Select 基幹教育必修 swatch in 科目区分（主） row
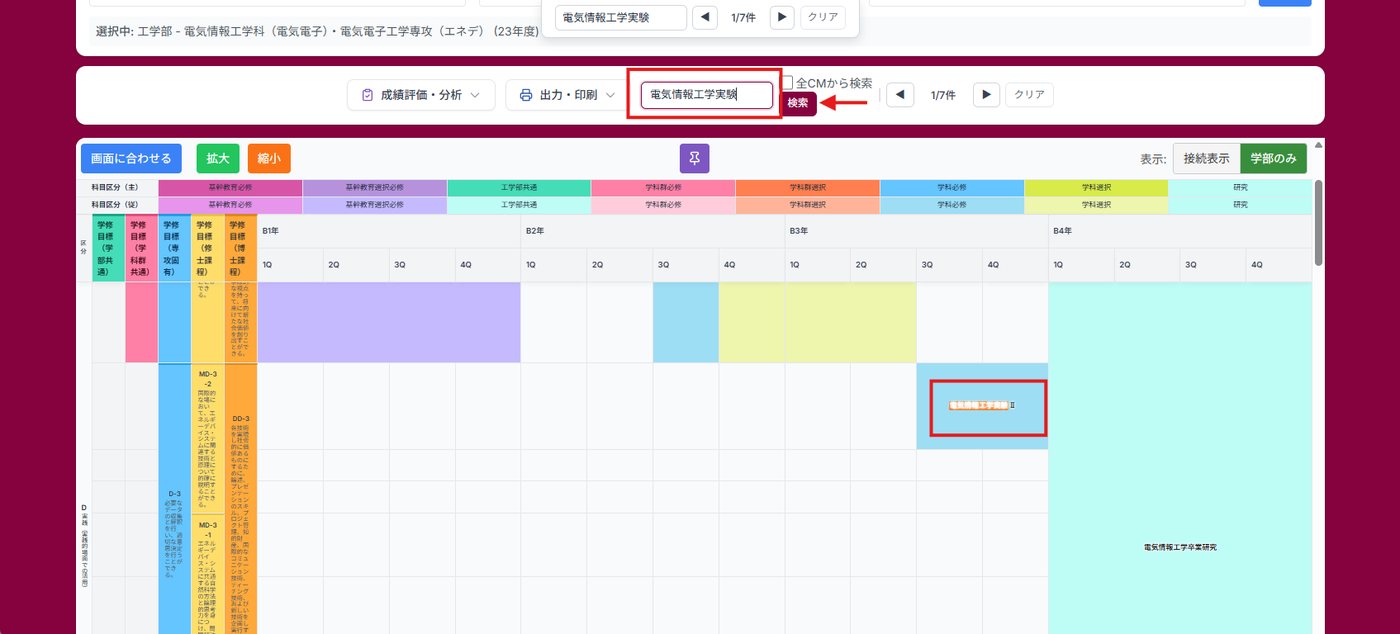The image size is (1400, 634). [230, 187]
